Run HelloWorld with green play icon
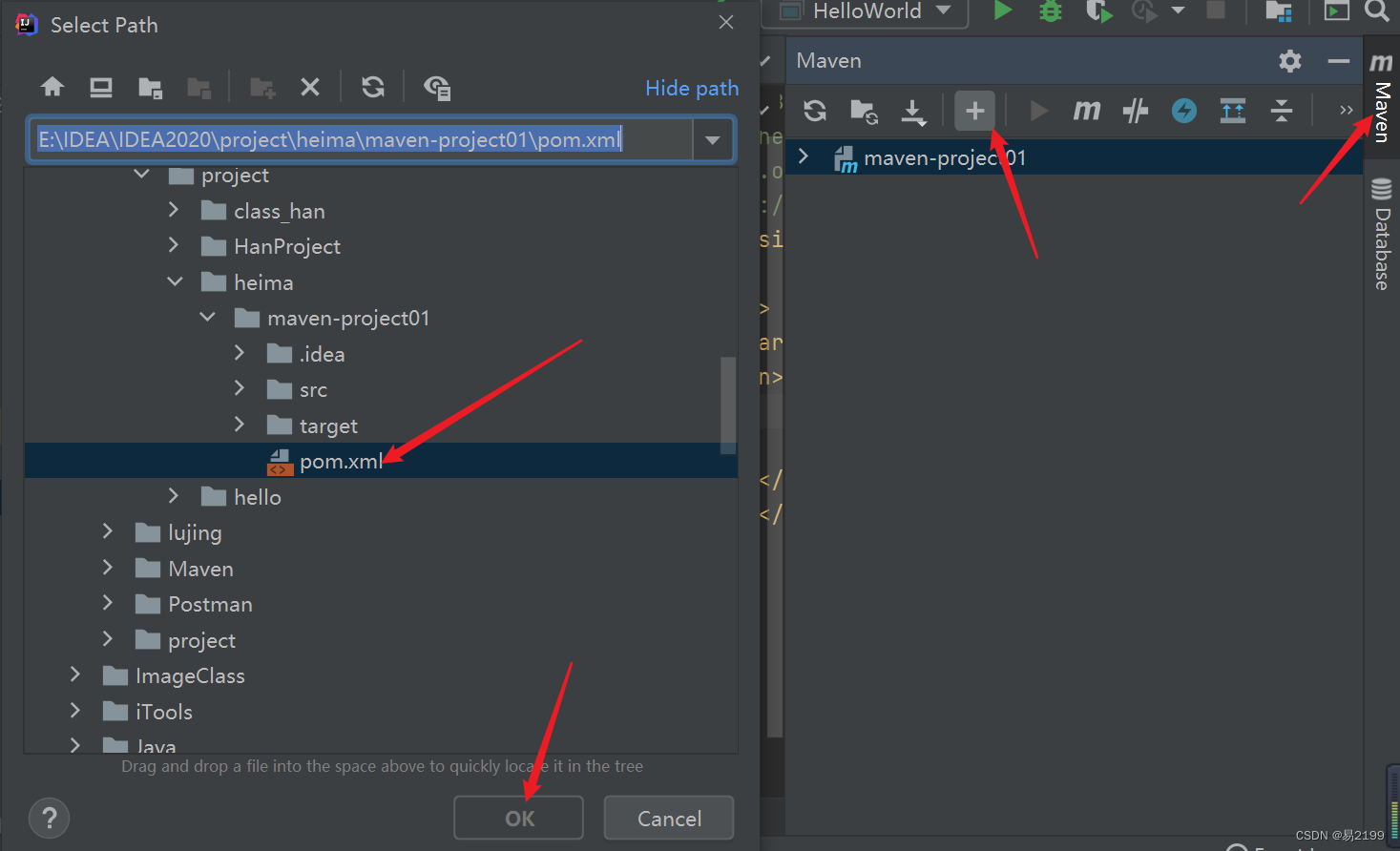The image size is (1400, 851). click(x=1002, y=10)
